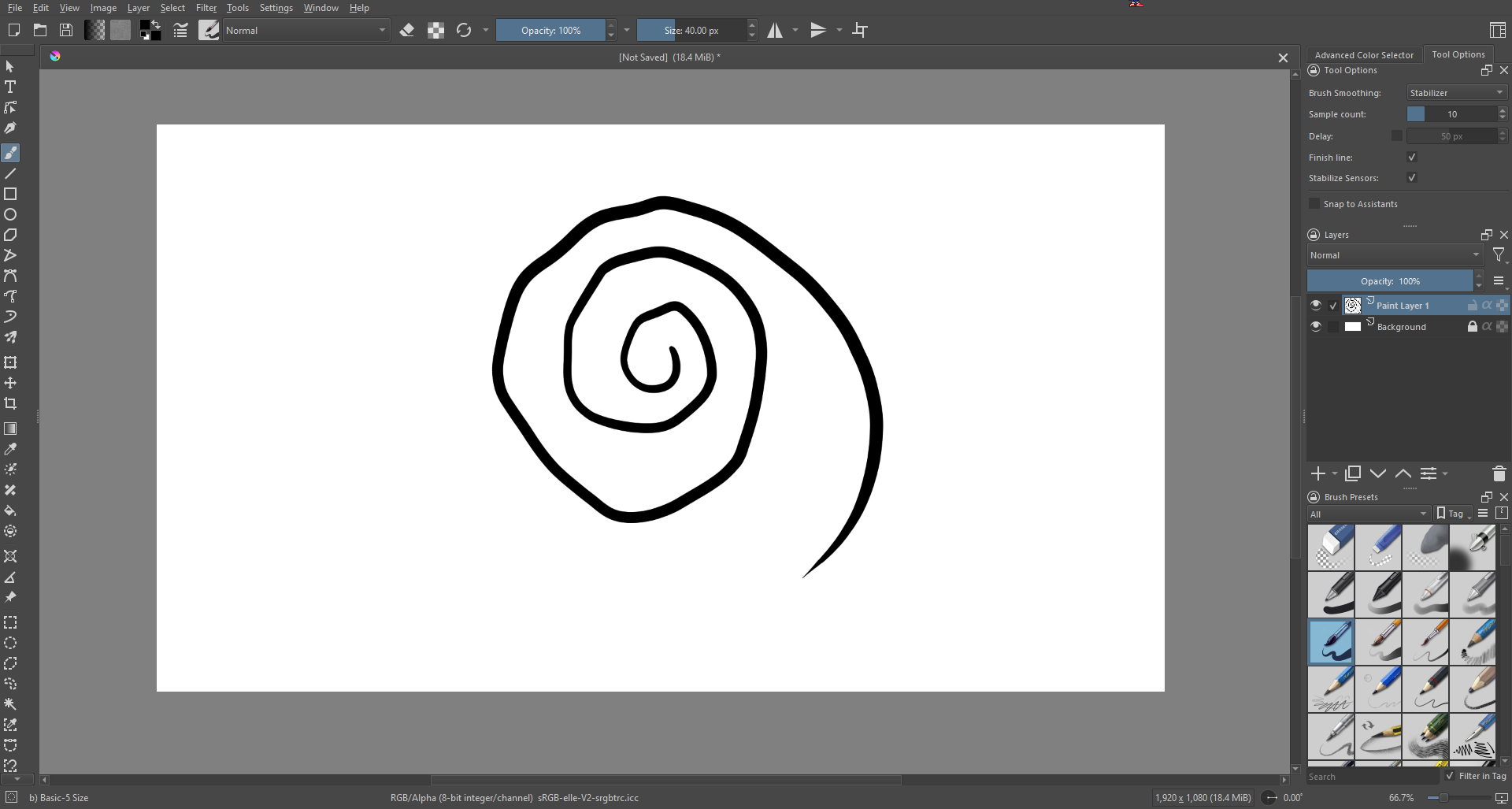Open the Filter menu
Screen dimensions: 1512x809
206,7
